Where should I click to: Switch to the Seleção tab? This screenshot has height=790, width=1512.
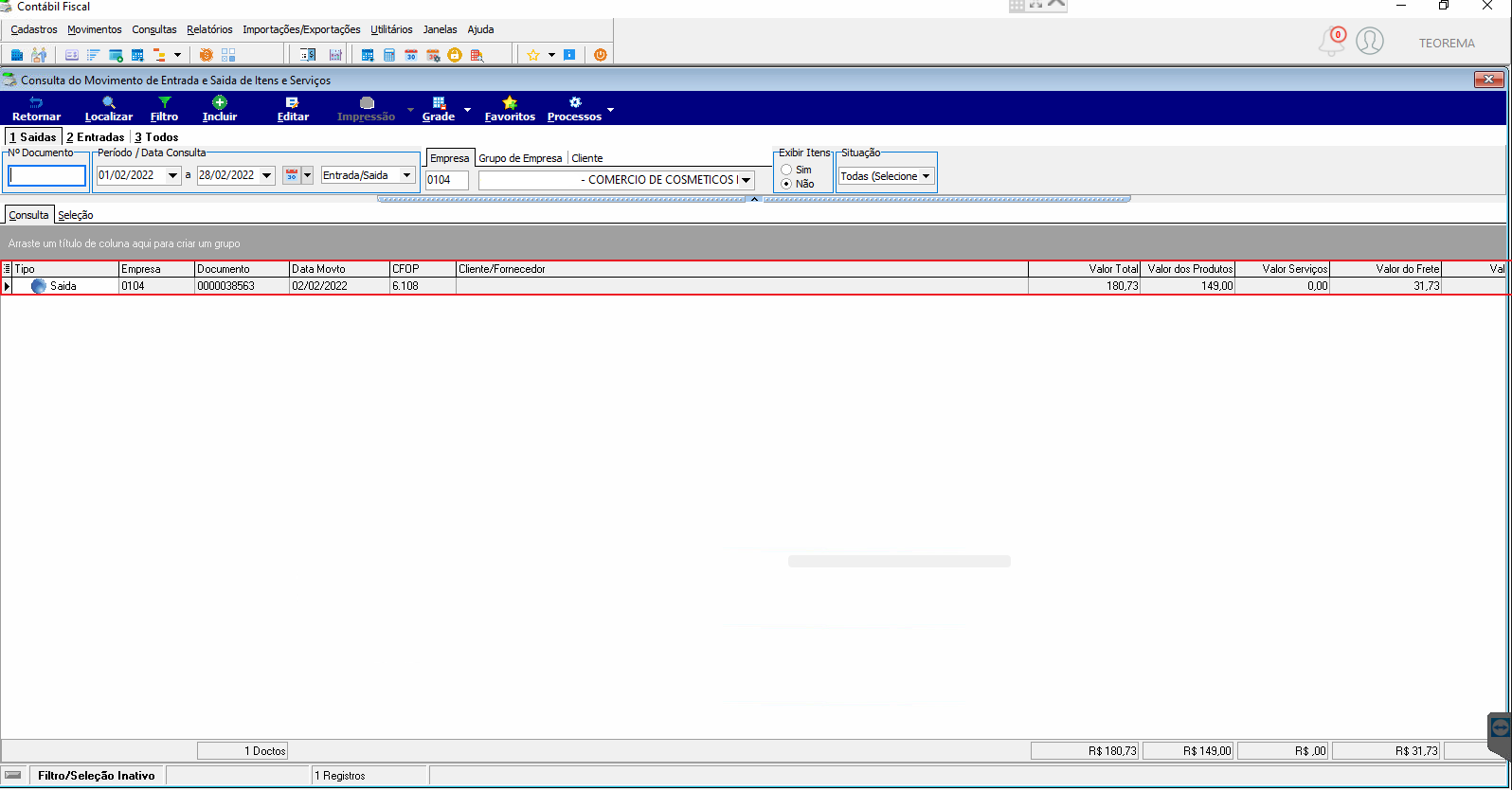76,215
